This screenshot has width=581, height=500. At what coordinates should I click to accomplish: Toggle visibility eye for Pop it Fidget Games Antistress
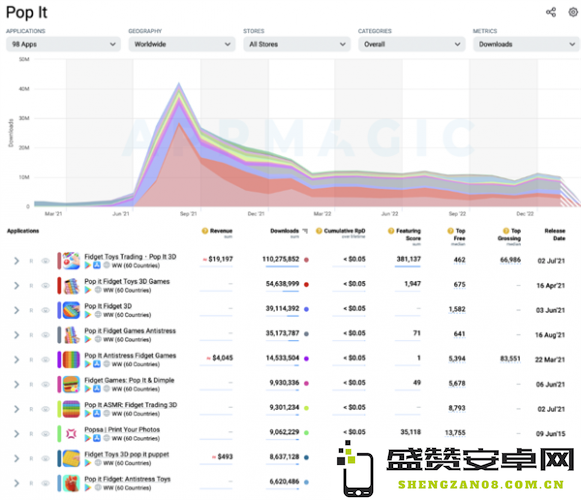click(45, 335)
